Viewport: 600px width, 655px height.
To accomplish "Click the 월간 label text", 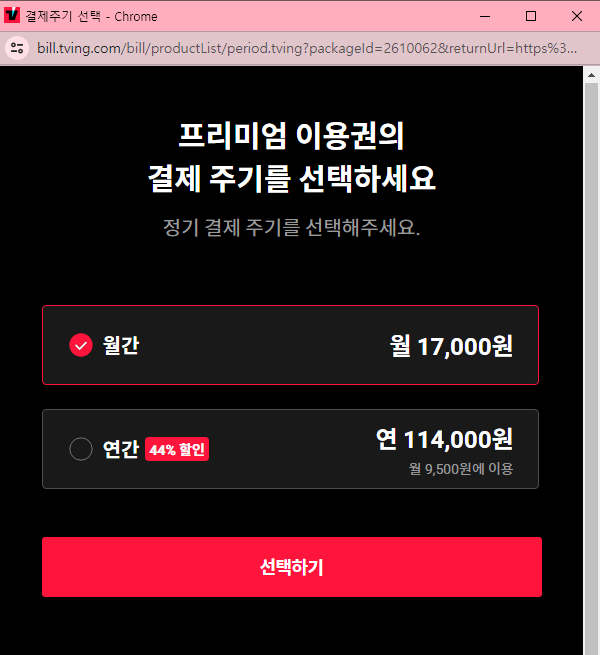I will tap(121, 345).
